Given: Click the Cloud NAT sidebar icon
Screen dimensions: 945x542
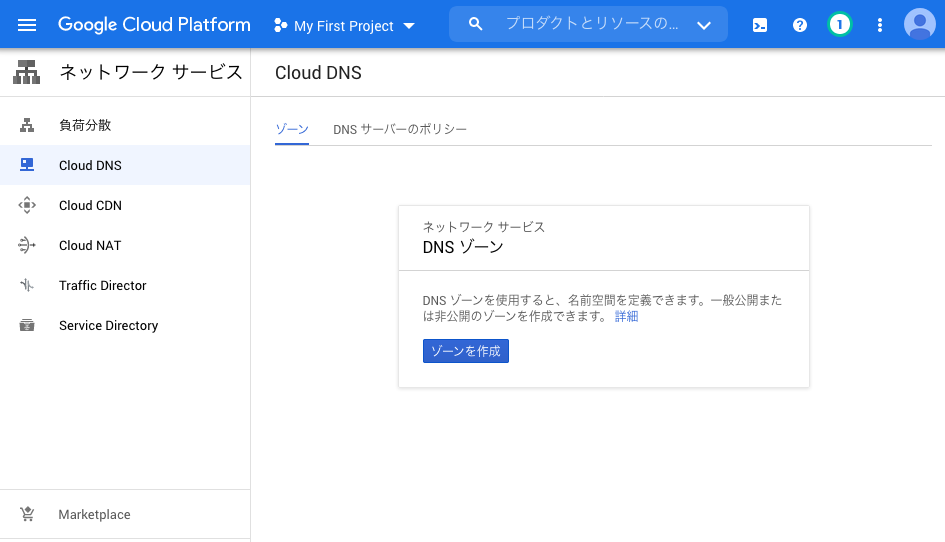Looking at the screenshot, I should [27, 245].
